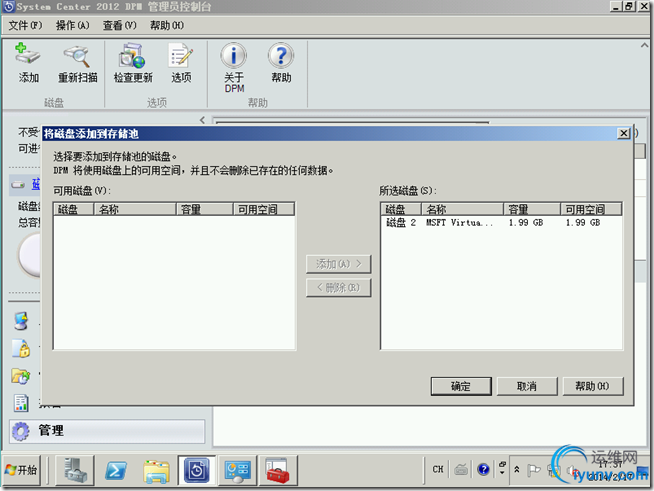654x491 pixels.
Task: Click the Disks link icon in left pane
Action: point(18,184)
